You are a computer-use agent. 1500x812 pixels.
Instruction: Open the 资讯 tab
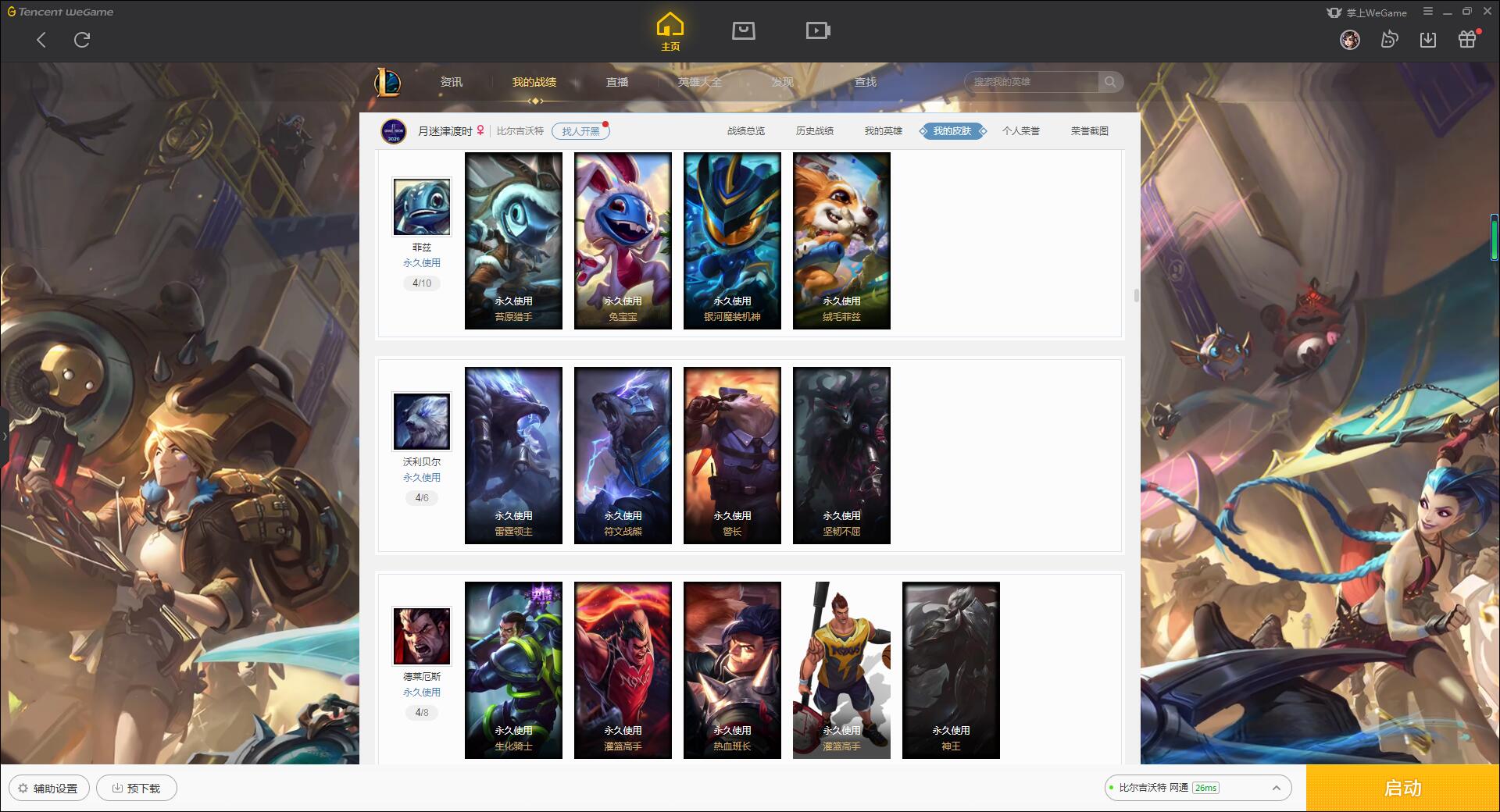451,82
